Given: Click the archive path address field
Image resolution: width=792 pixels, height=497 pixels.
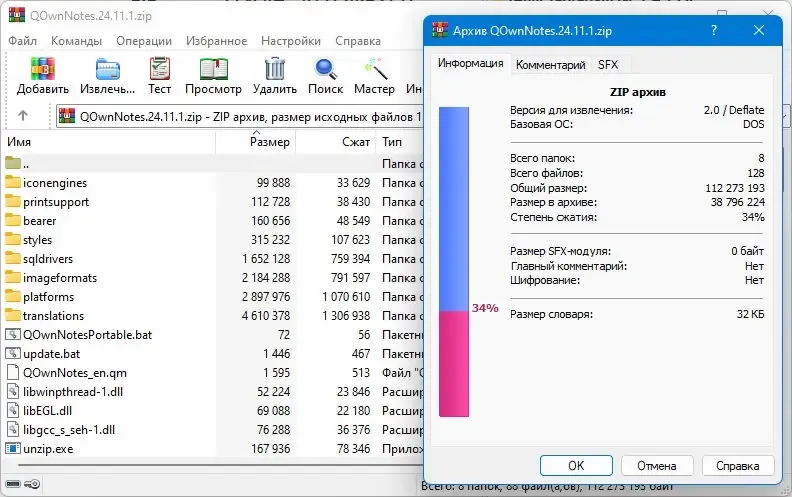Looking at the screenshot, I should pos(240,117).
